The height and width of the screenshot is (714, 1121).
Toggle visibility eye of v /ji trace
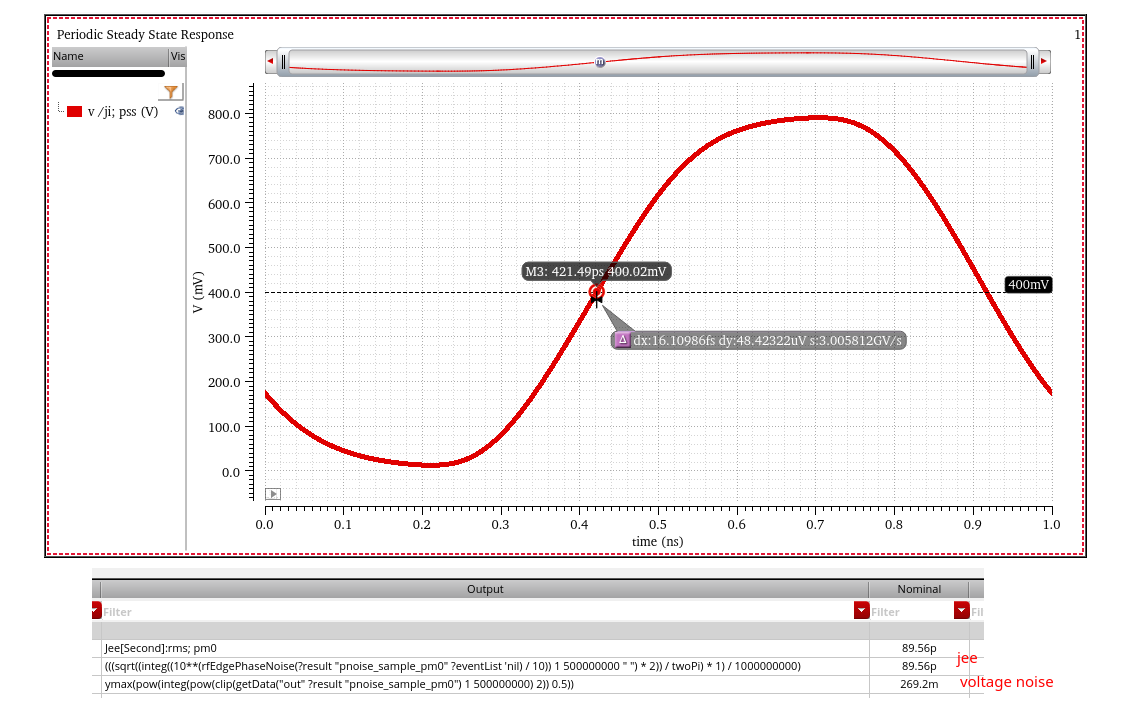tap(180, 111)
